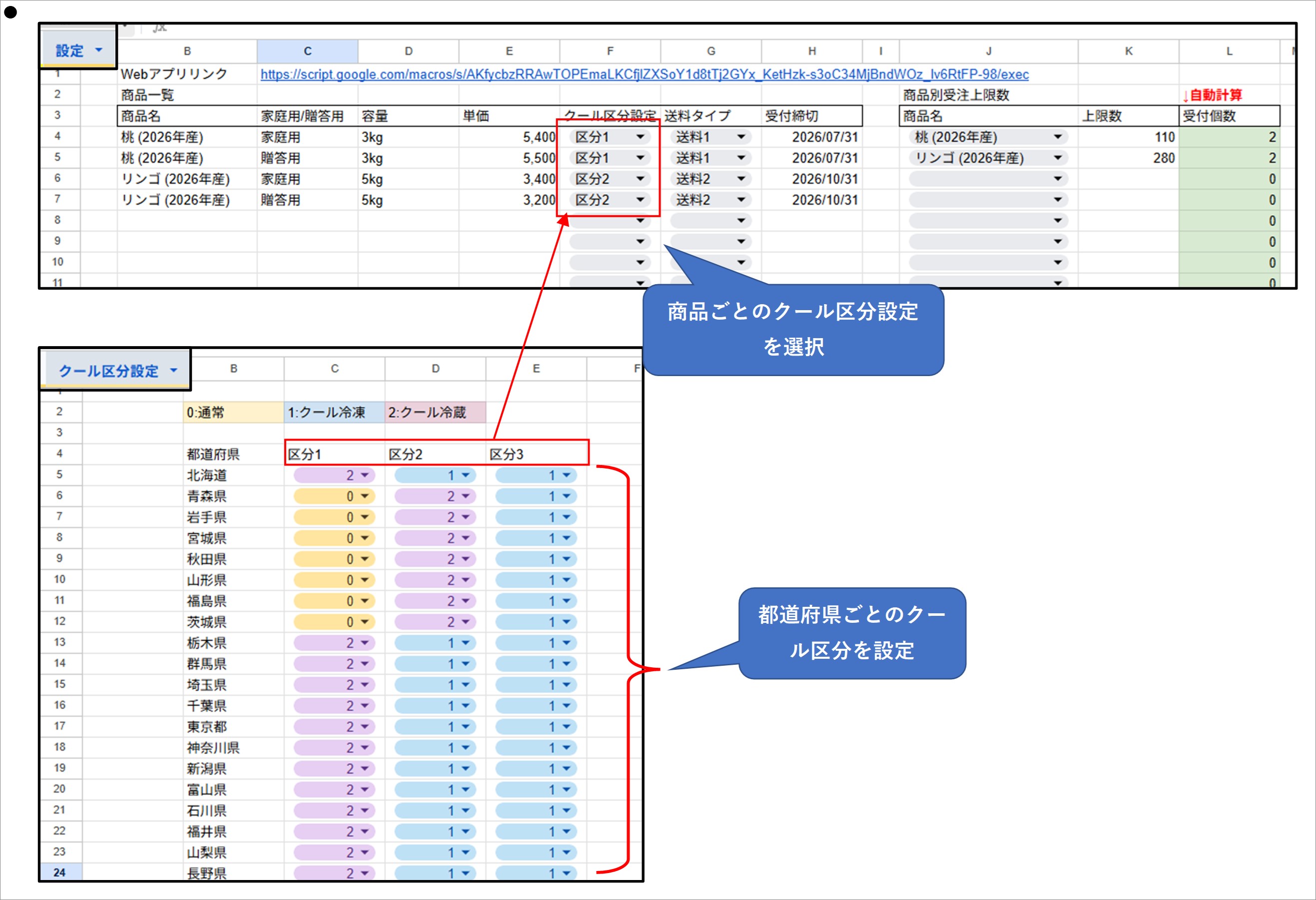Open 区分1 dropdown for 栃木県
The image size is (1316, 900).
(x=334, y=643)
